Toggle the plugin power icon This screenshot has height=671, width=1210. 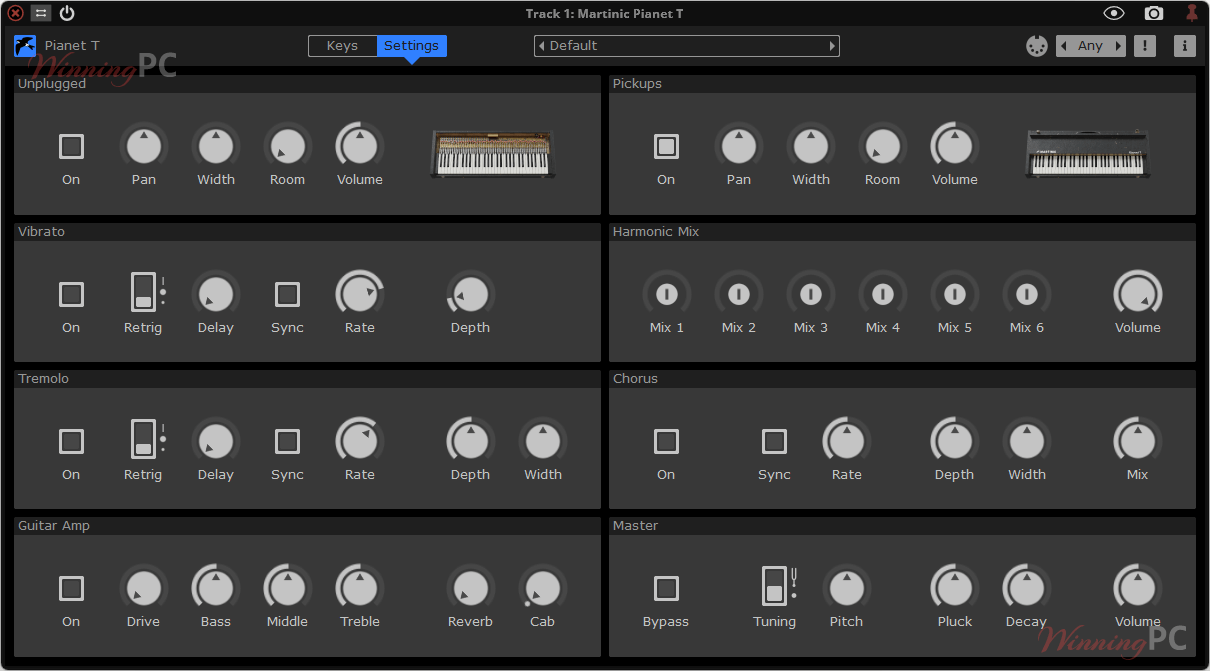(x=67, y=13)
